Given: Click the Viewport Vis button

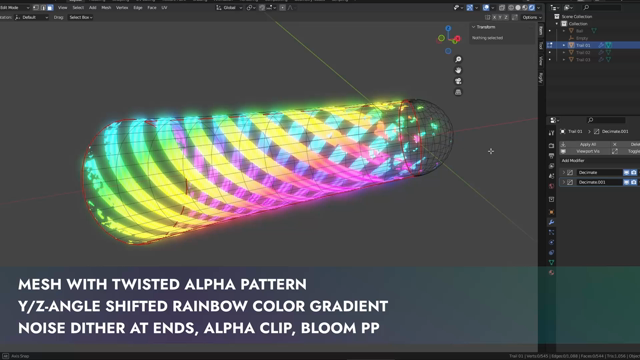Looking at the screenshot, I should point(585,151).
